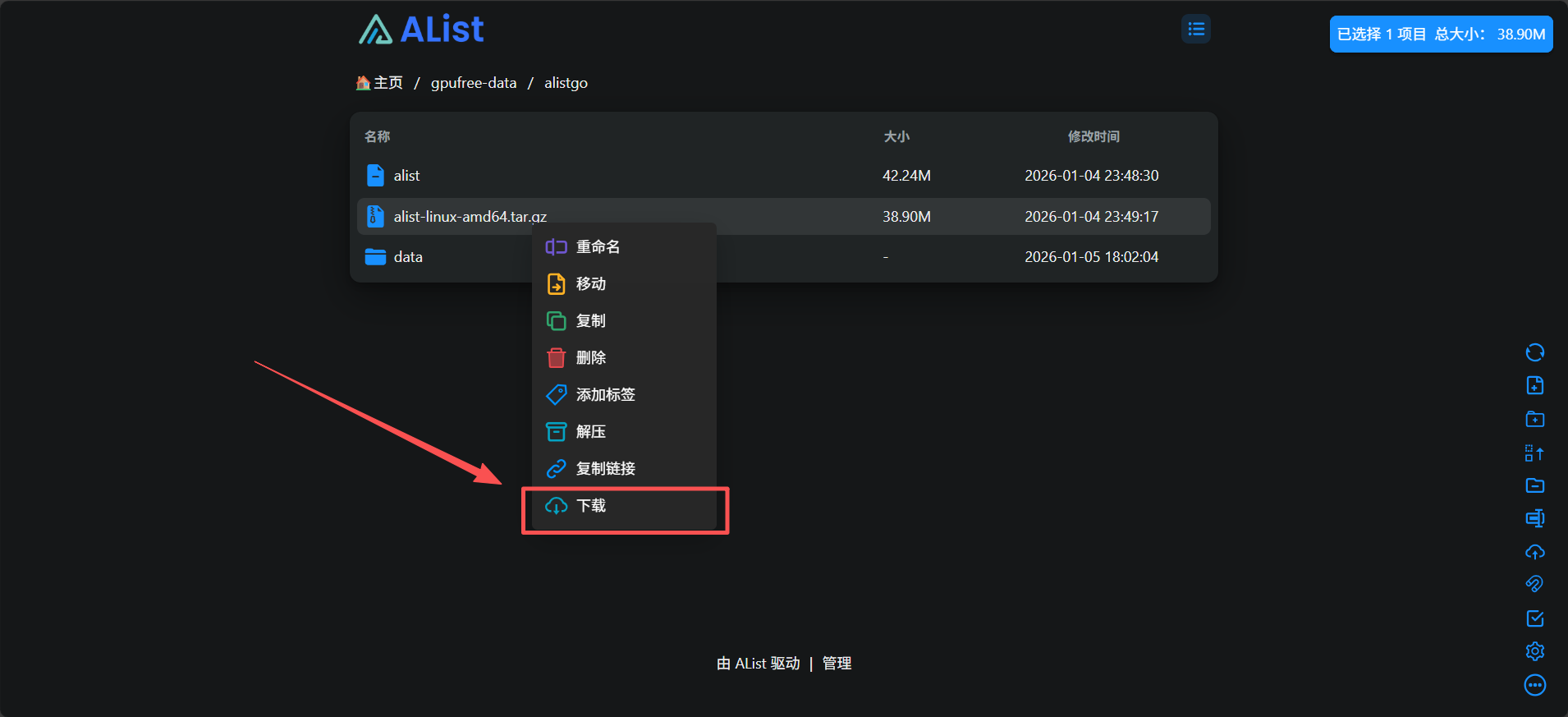The width and height of the screenshot is (1568, 717).
Task: Collapse toolbar with the three-dots button
Action: 1534,685
